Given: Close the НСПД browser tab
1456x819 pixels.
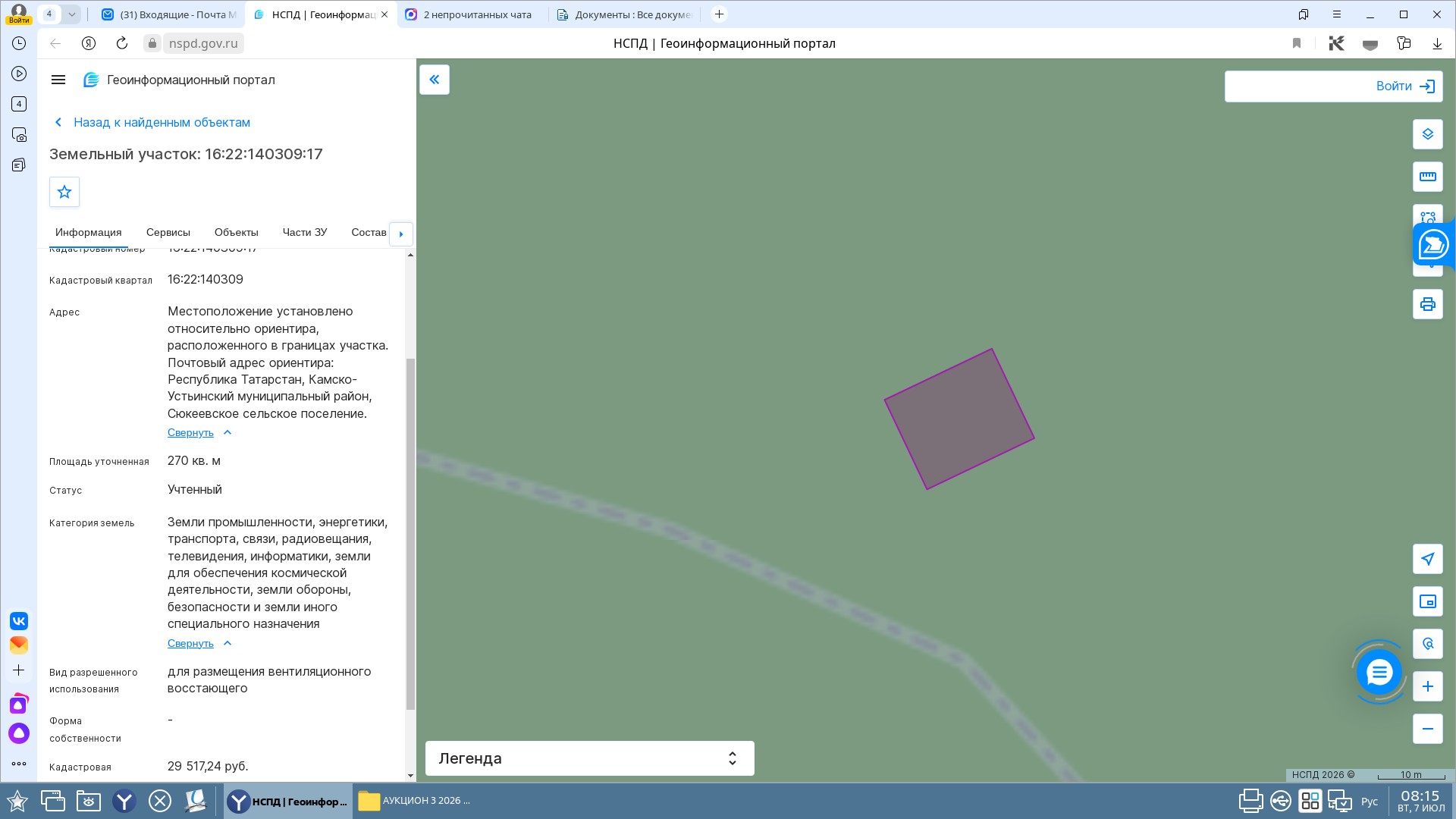Looking at the screenshot, I should (x=384, y=14).
